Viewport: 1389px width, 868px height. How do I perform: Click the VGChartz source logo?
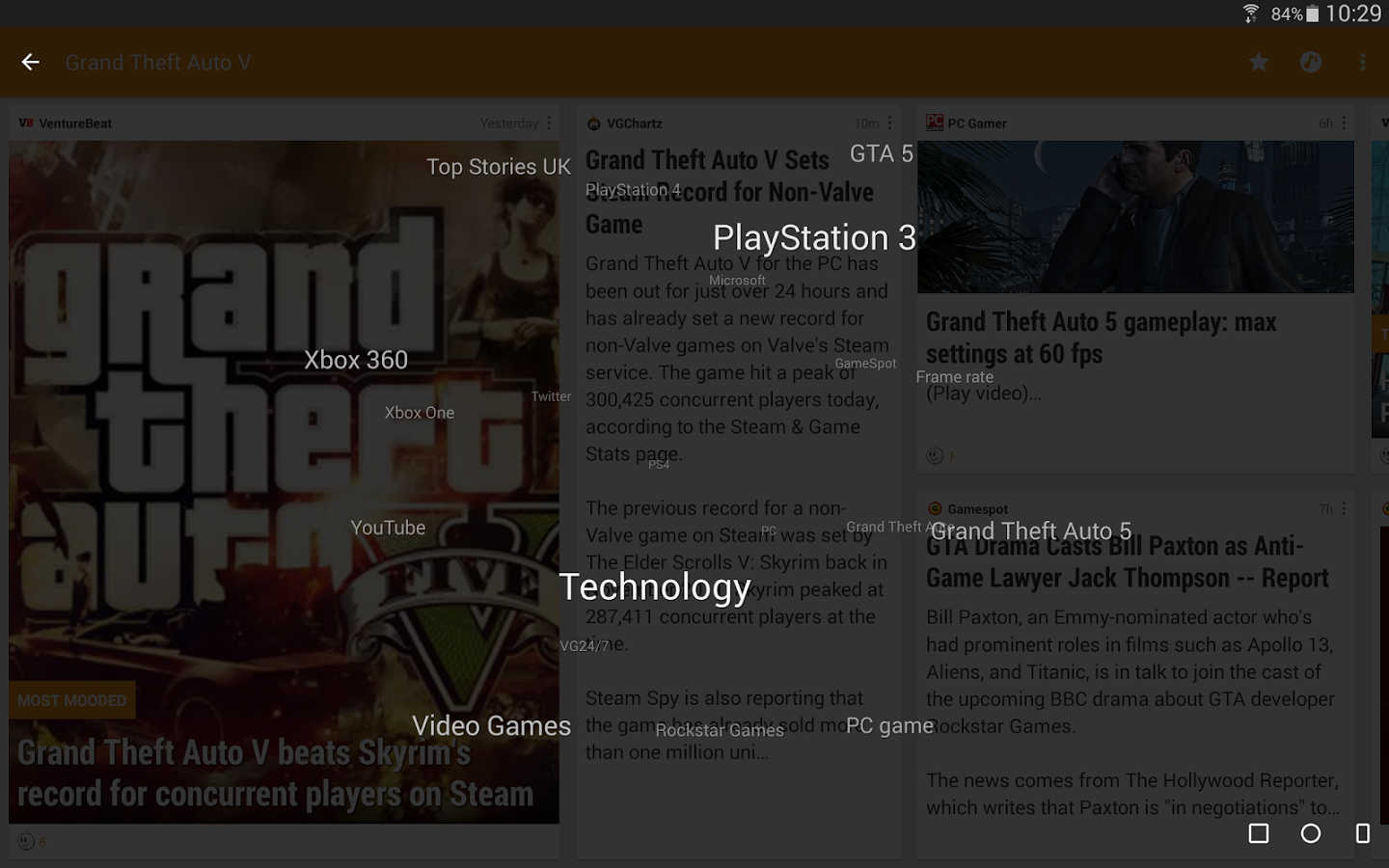594,123
